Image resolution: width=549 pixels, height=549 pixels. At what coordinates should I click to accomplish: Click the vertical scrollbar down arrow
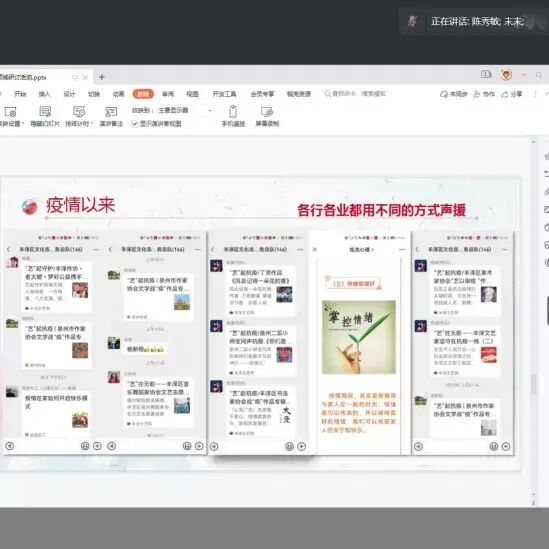(534, 494)
